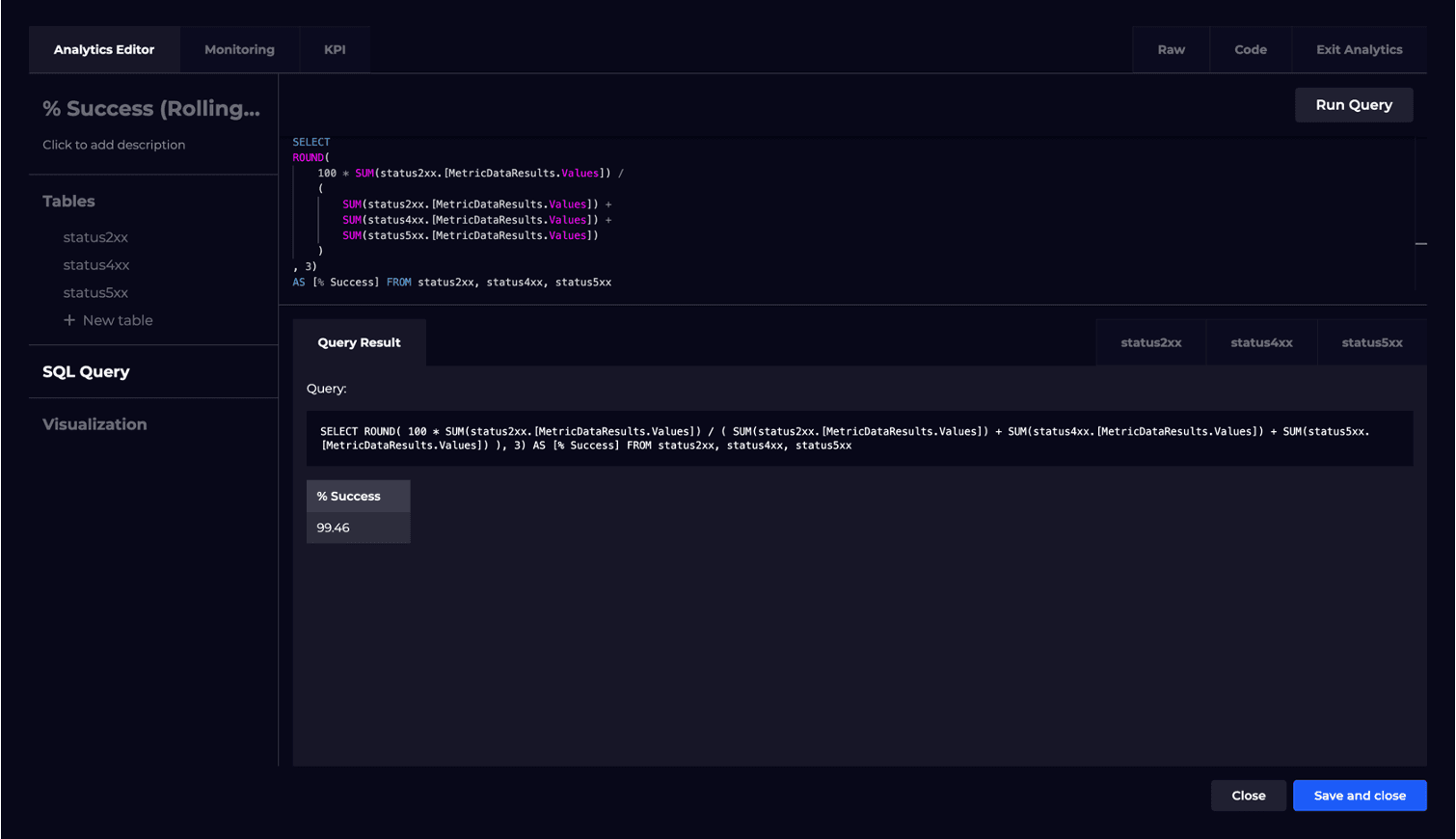Click Save and close

pos(1360,796)
